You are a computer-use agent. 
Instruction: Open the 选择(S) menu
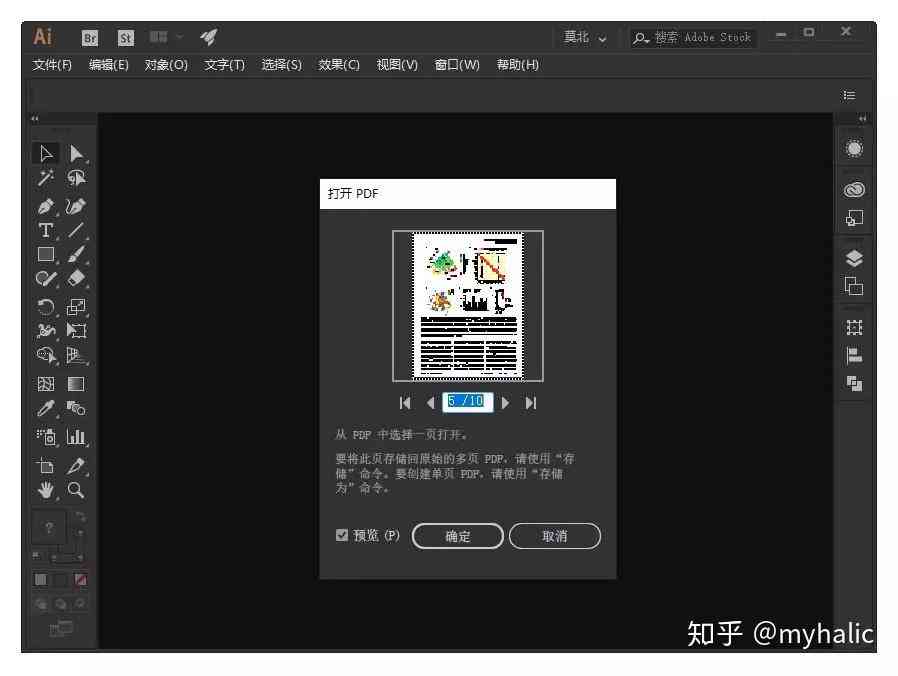coord(281,65)
